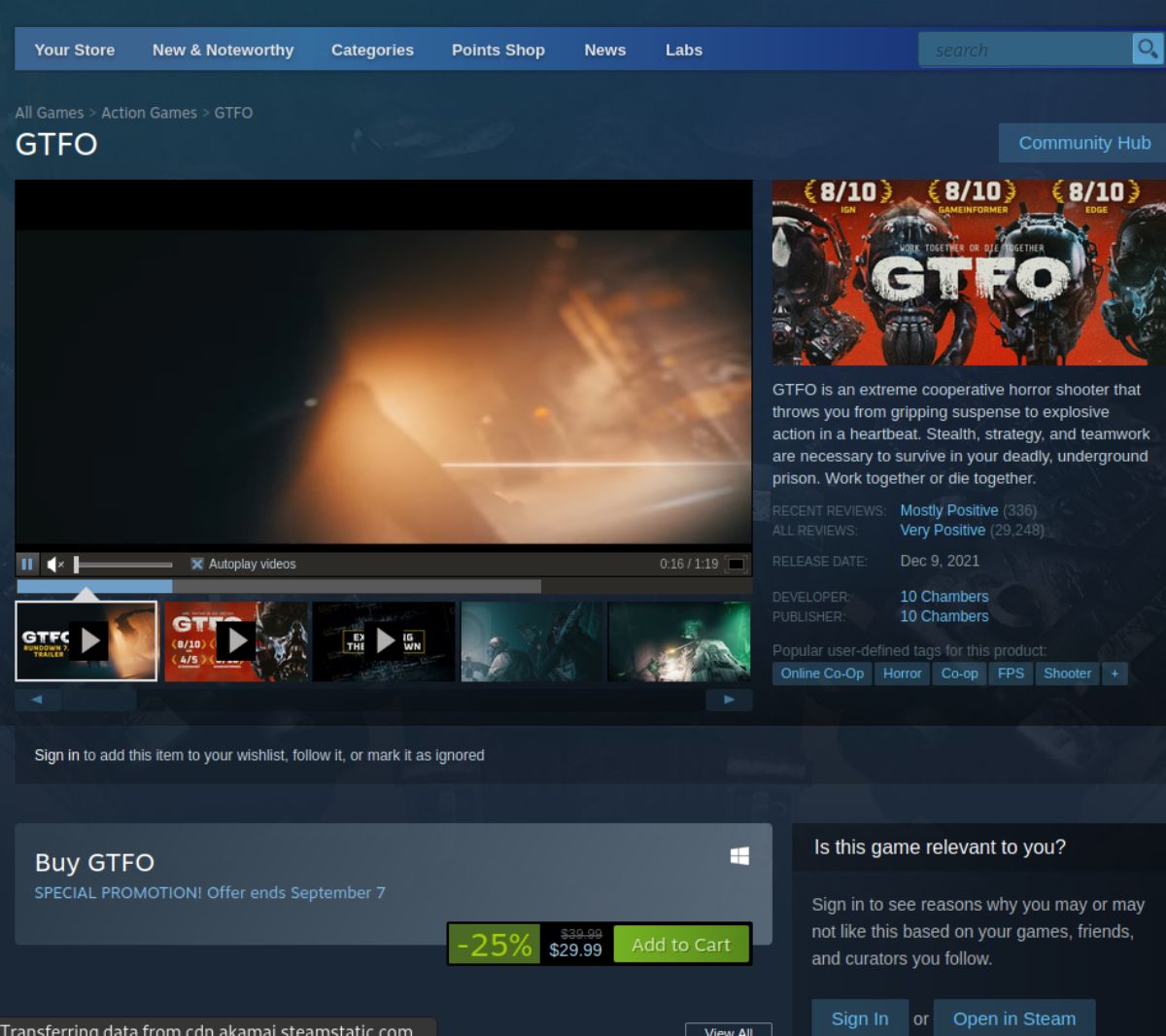Open the Categories menu
This screenshot has height=1036, width=1166.
coord(372,50)
